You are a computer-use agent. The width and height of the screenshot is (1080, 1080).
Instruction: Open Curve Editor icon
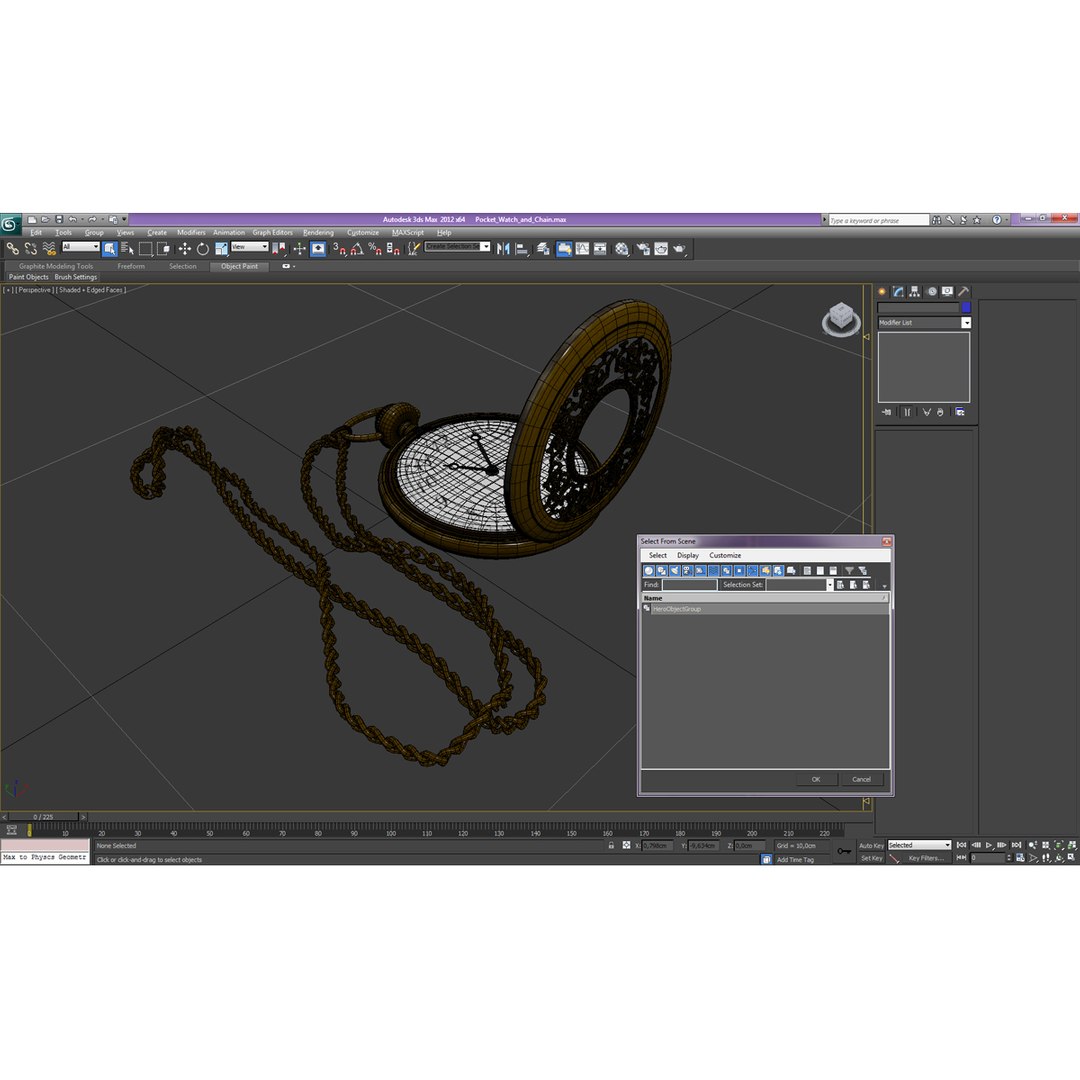[582, 249]
